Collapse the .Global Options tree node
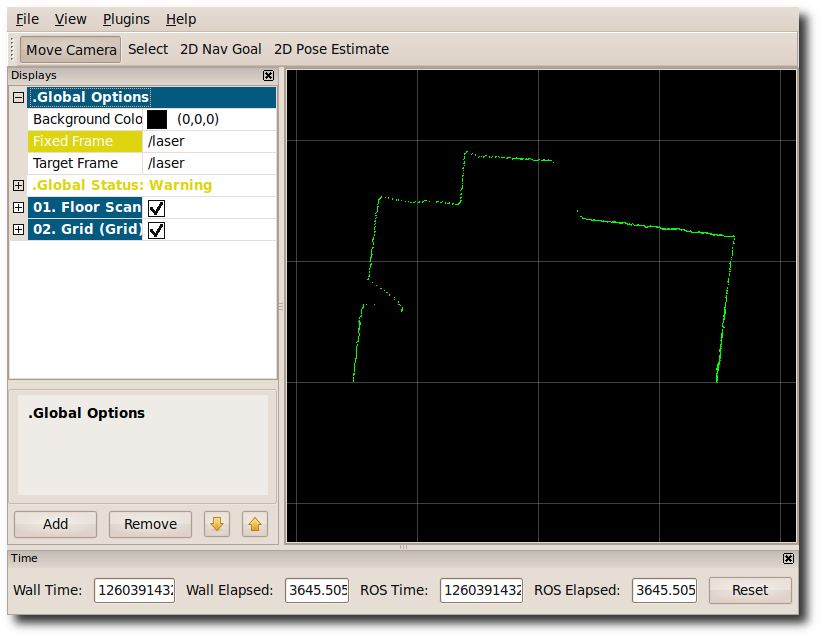 click(18, 98)
